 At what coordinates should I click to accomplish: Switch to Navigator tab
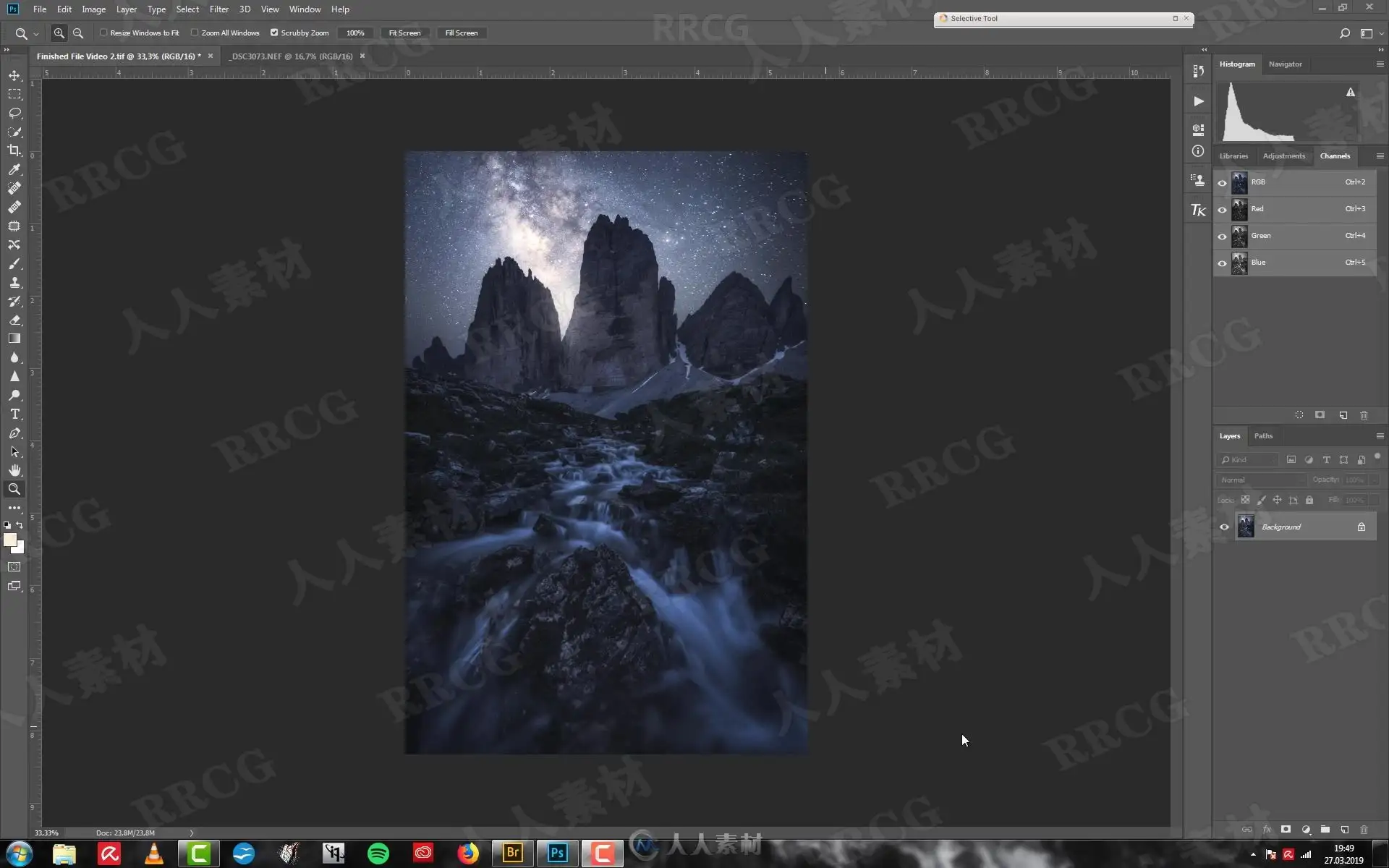[1285, 64]
